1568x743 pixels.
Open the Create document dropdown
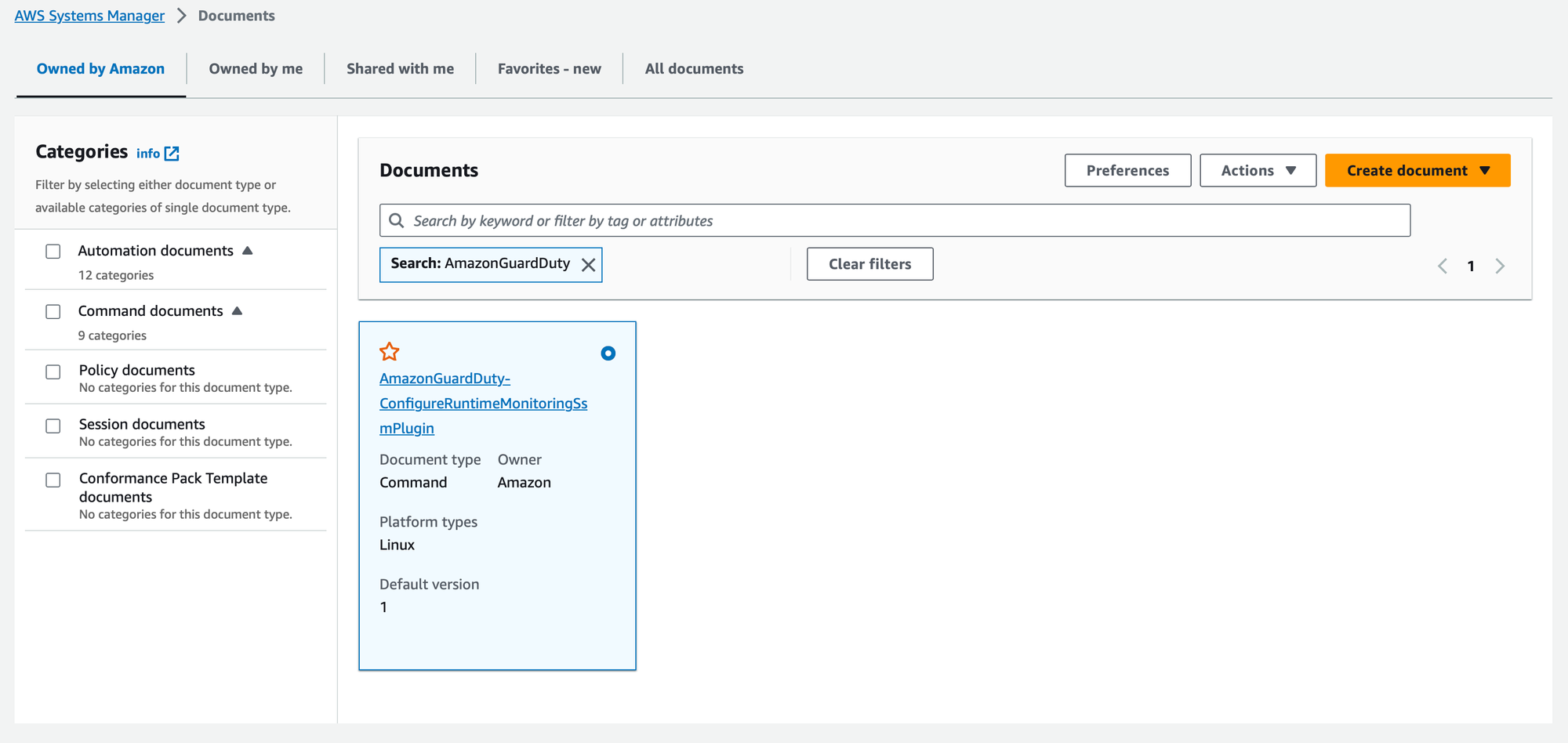1417,170
